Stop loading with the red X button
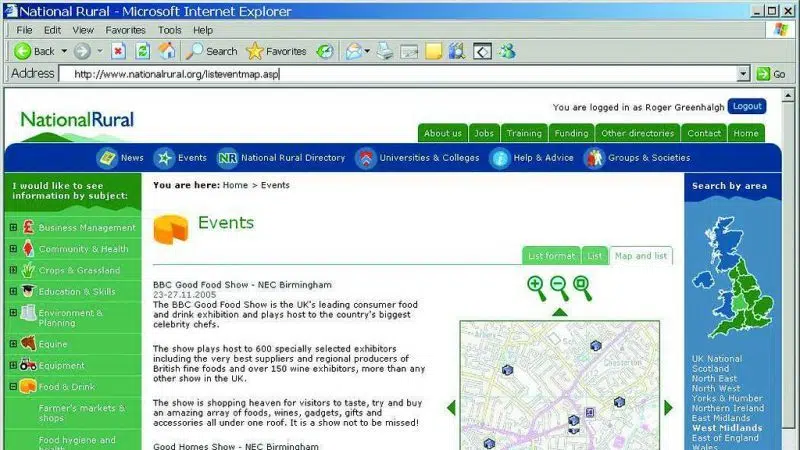The image size is (800, 450). point(118,51)
